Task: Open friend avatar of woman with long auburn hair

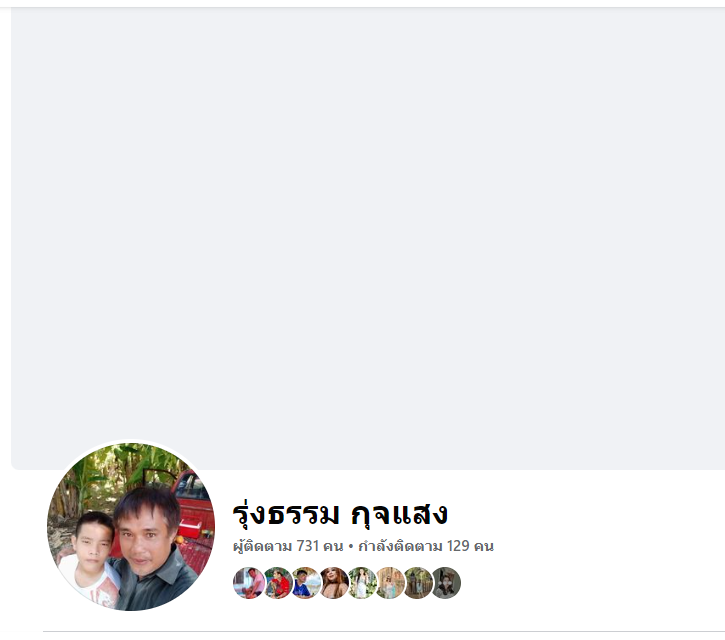Action: [334, 583]
